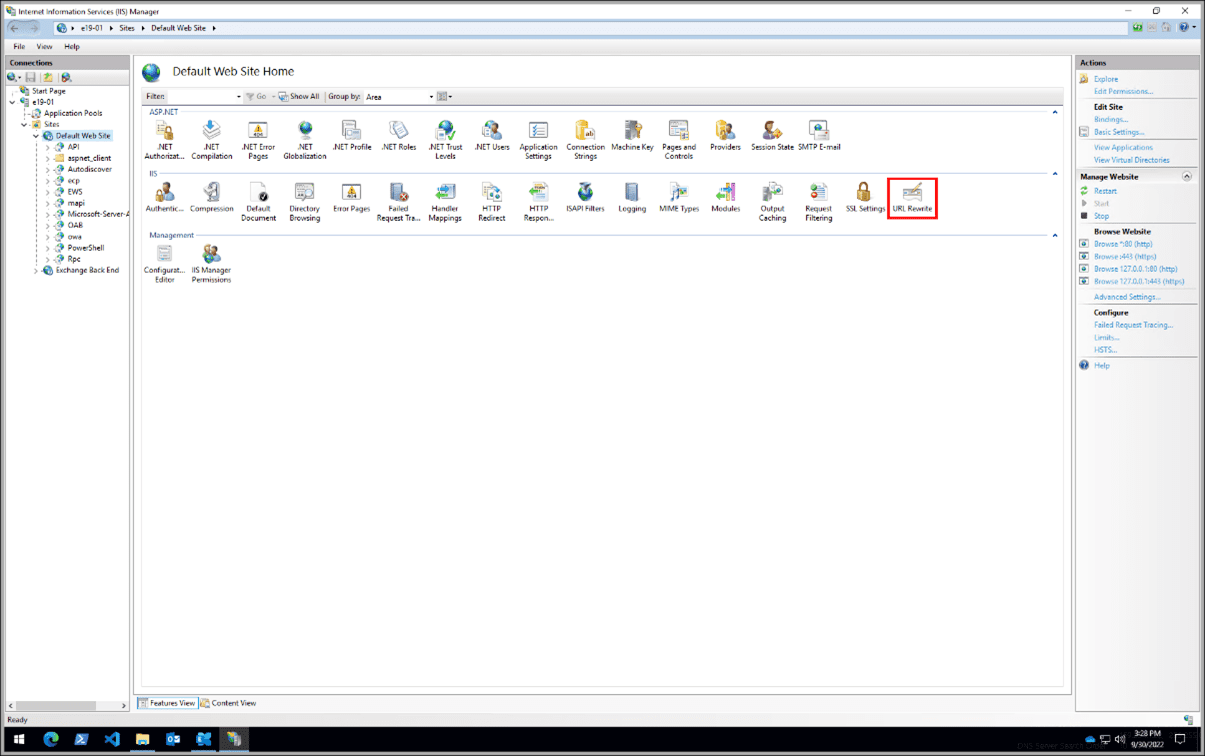Open Handler Mappings feature
1205x756 pixels.
[x=445, y=202]
